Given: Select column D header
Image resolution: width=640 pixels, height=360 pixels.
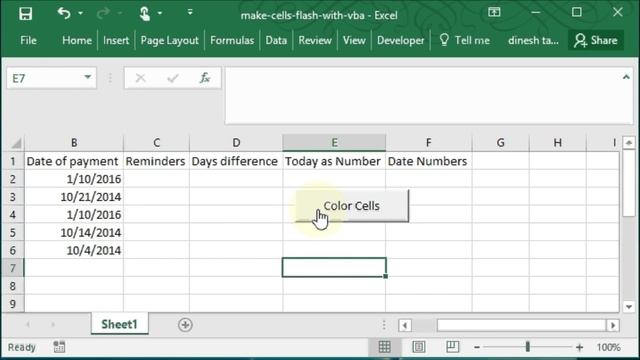Looking at the screenshot, I should [x=236, y=142].
